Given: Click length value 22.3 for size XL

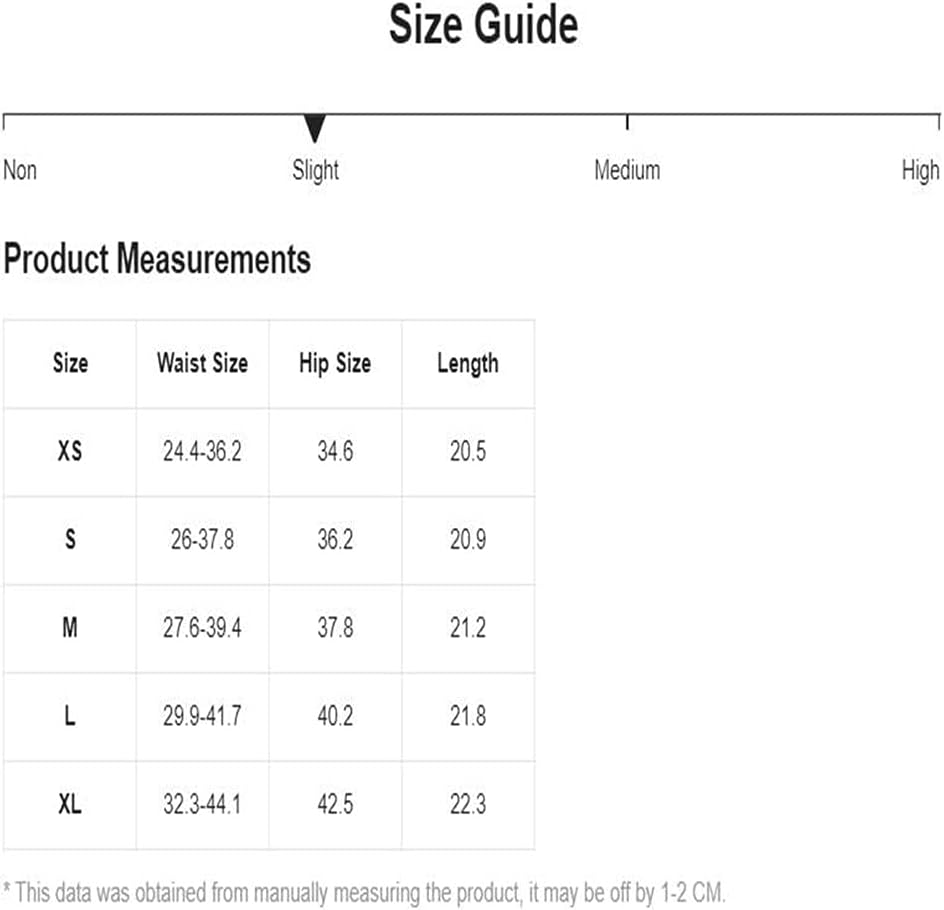Looking at the screenshot, I should pos(468,803).
